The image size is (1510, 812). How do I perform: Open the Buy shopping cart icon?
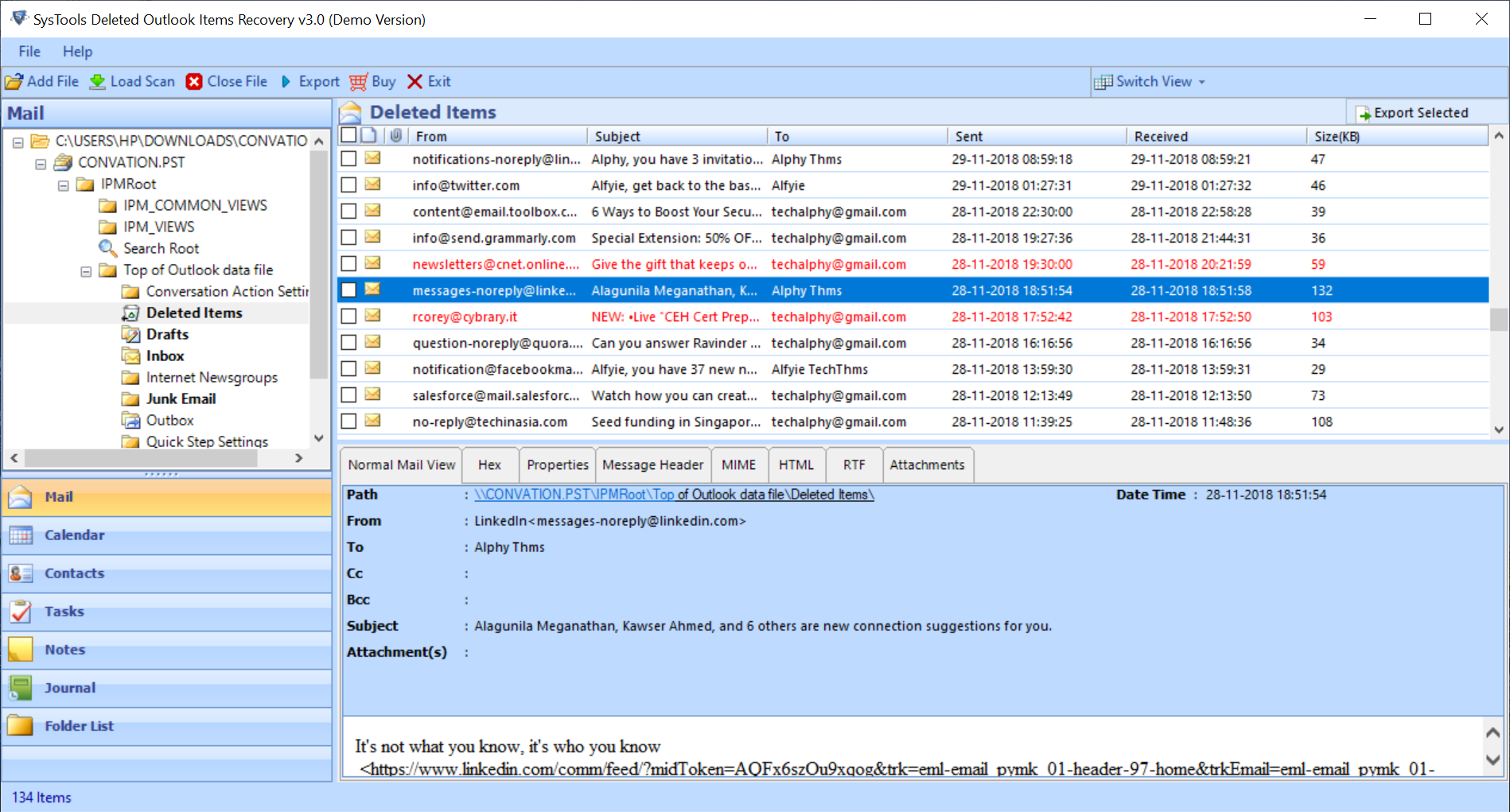point(359,82)
